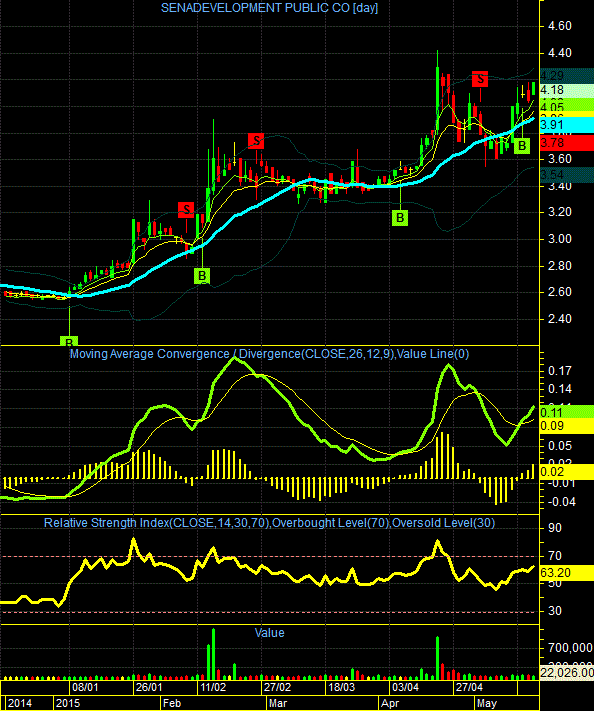Click the Relative Strength Index indicator title
The width and height of the screenshot is (603, 711).
coord(269,523)
